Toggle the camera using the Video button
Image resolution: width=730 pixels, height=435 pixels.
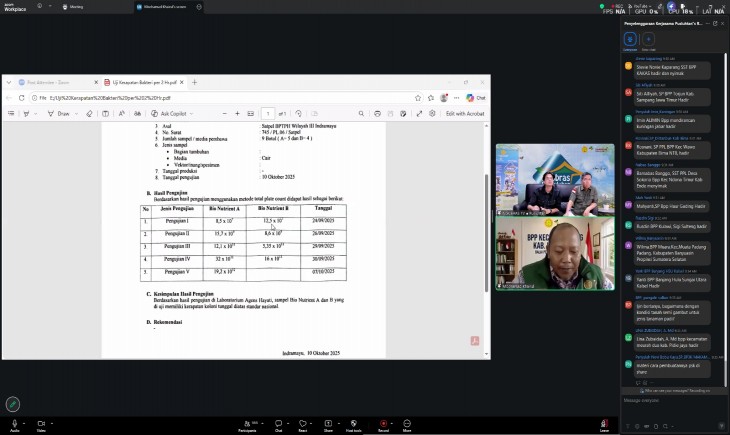click(x=41, y=421)
